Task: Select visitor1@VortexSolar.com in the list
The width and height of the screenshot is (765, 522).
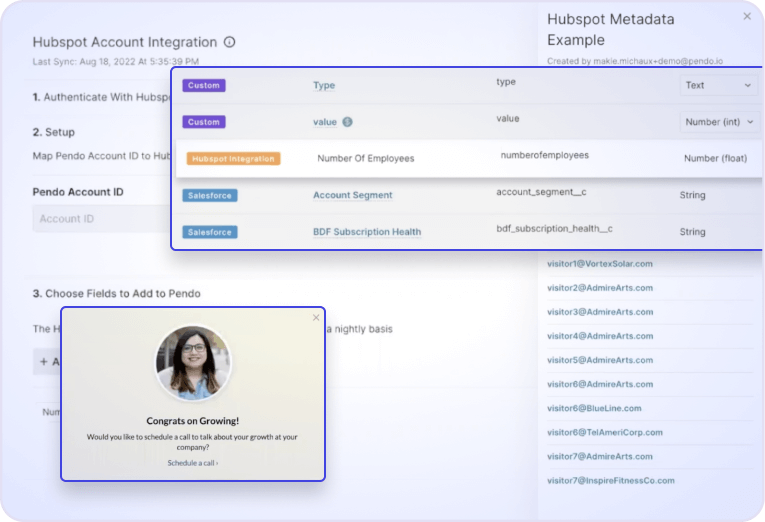Action: [x=600, y=263]
